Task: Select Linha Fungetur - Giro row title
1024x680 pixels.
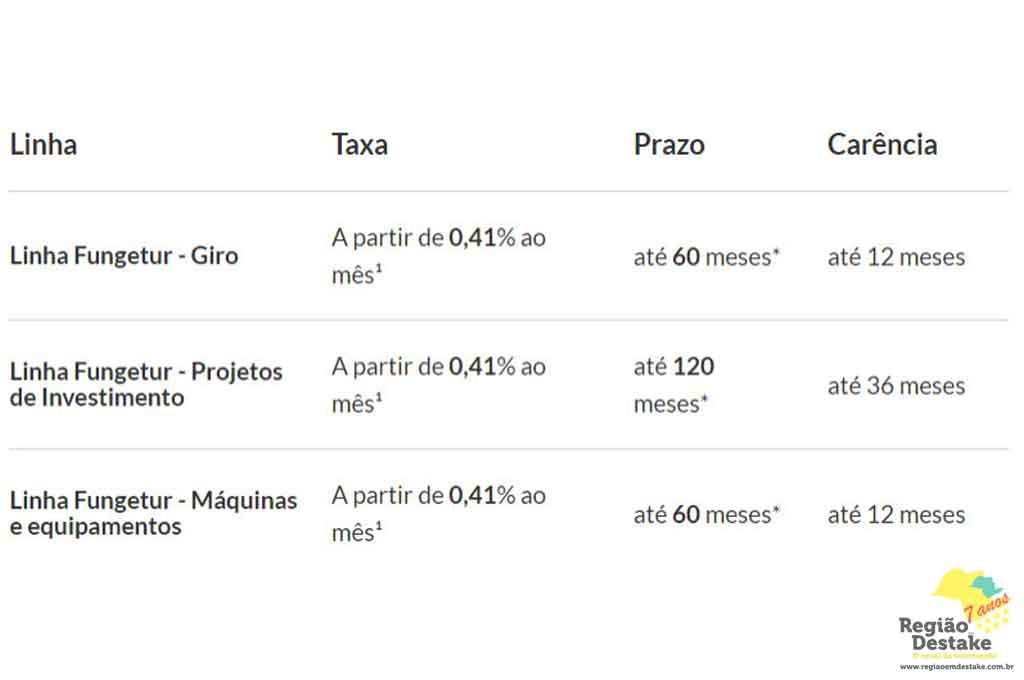Action: pyautogui.click(x=123, y=255)
